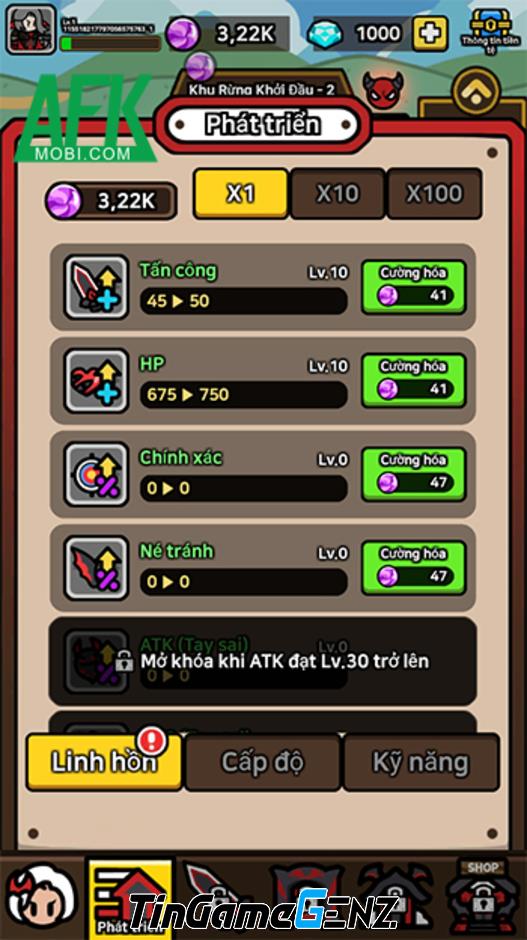Switch to the Cấp độ tab
527x940 pixels.
click(263, 762)
